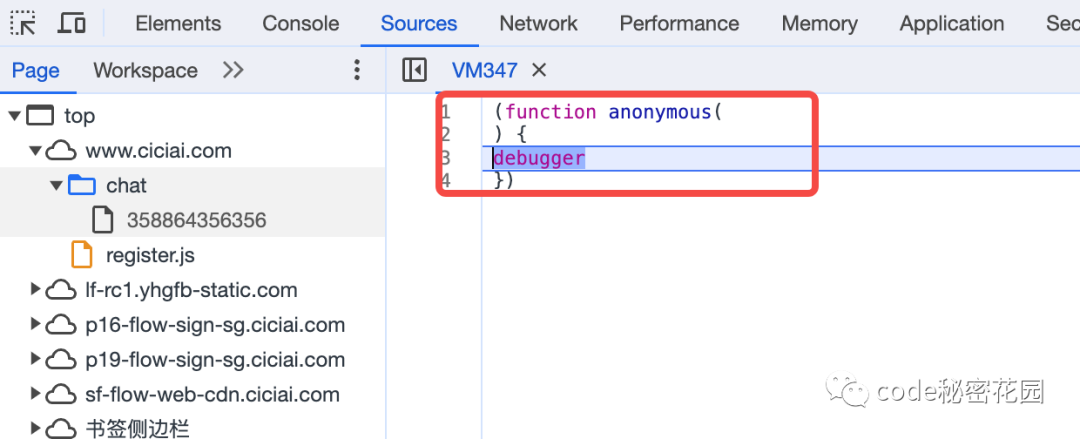Toggle the device toolbar icon
The height and width of the screenshot is (439, 1080).
click(x=72, y=23)
